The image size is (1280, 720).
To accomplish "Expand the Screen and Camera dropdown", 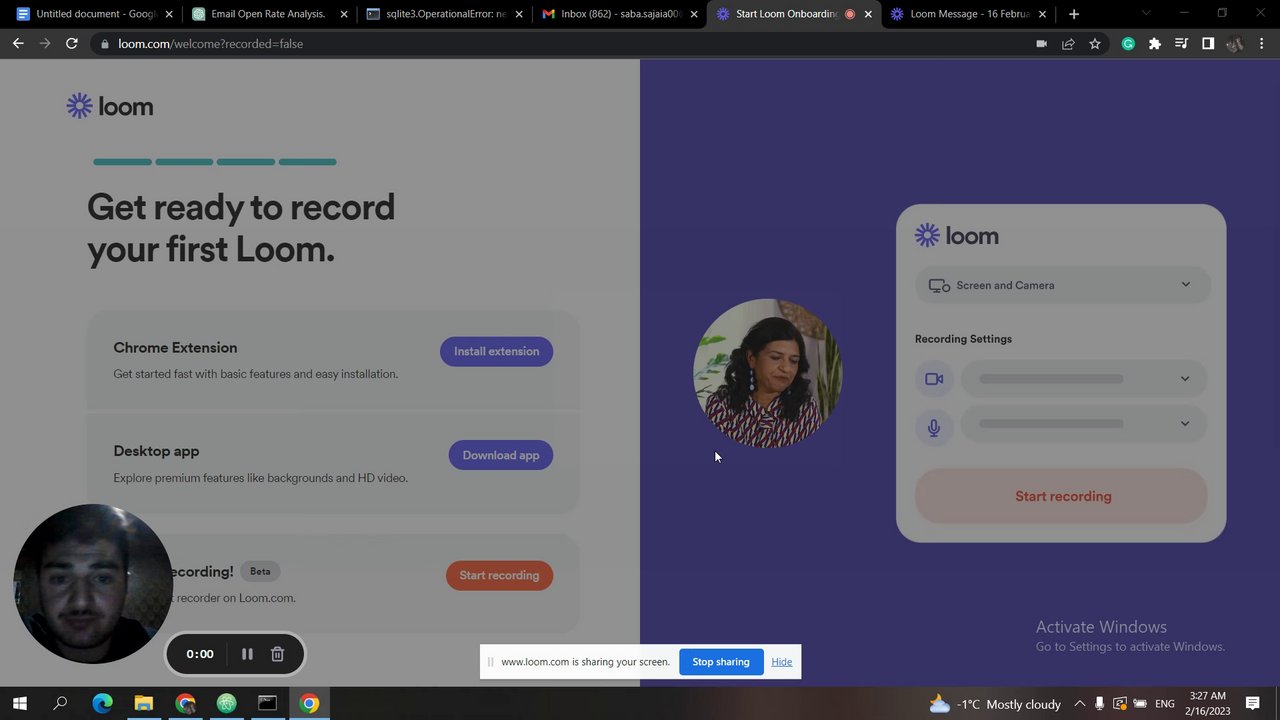I will (x=1063, y=285).
